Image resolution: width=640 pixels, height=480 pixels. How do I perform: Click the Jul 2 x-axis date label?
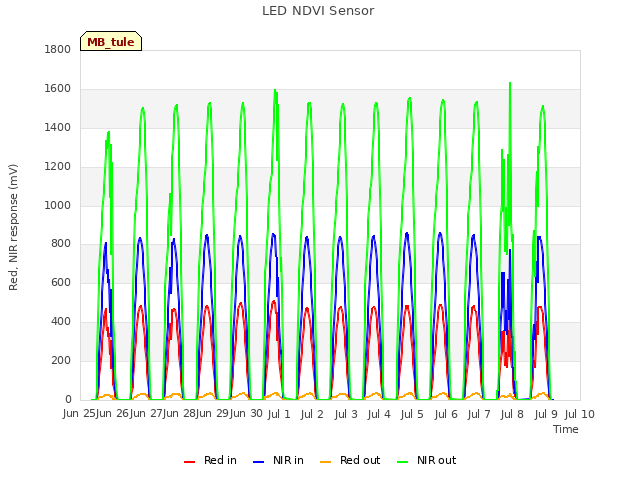click(312, 414)
